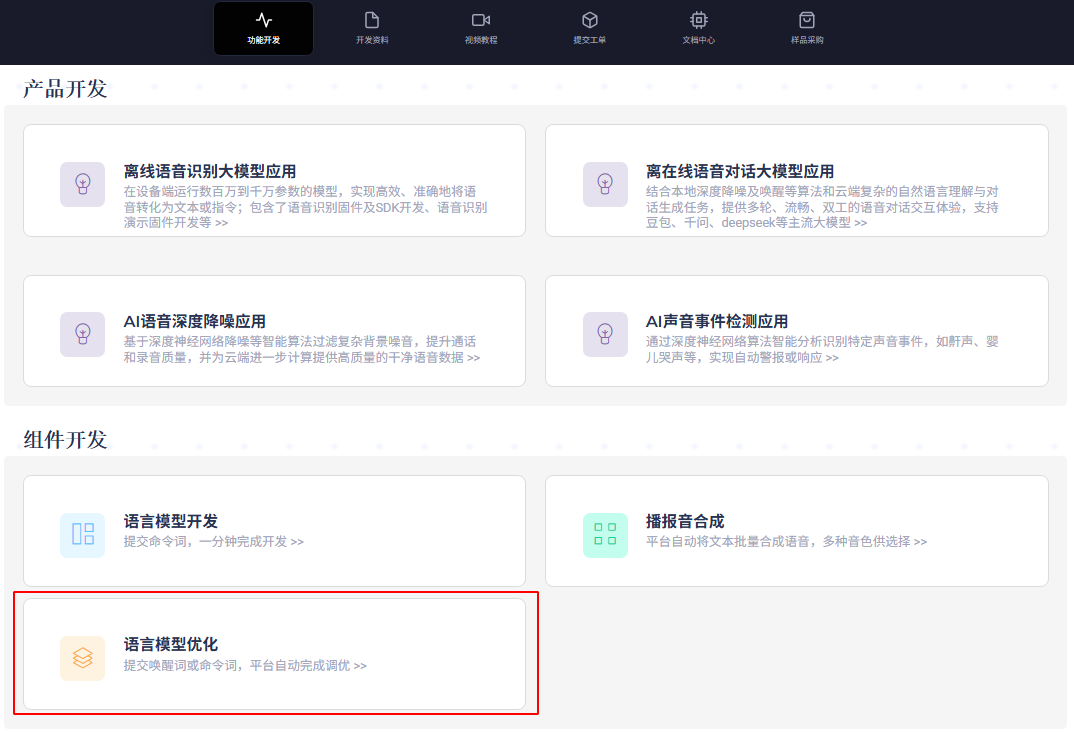Click 提交命令词，一分钟完成开发 >> link

213,542
